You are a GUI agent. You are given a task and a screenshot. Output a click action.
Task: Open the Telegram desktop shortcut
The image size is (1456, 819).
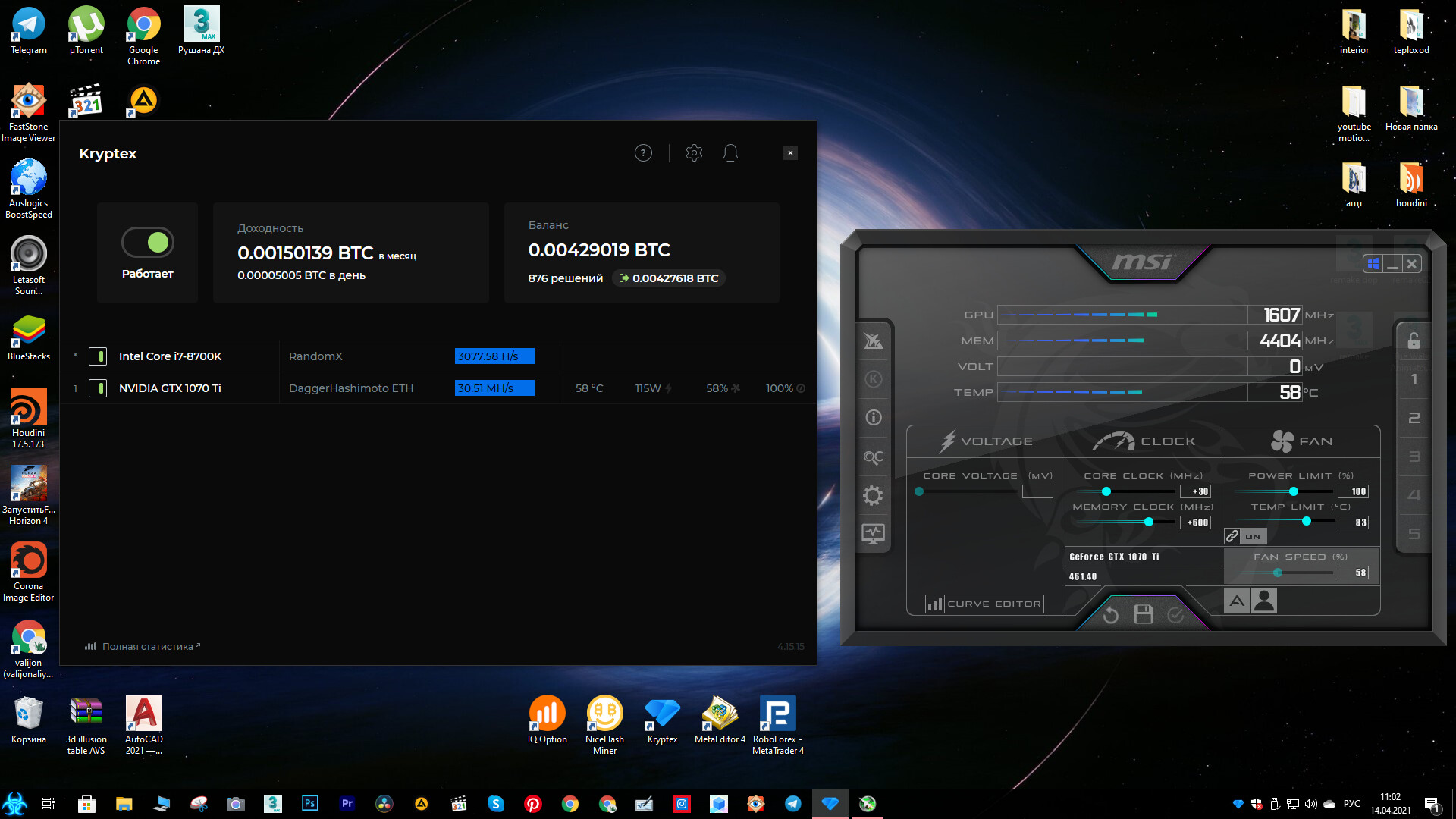29,30
